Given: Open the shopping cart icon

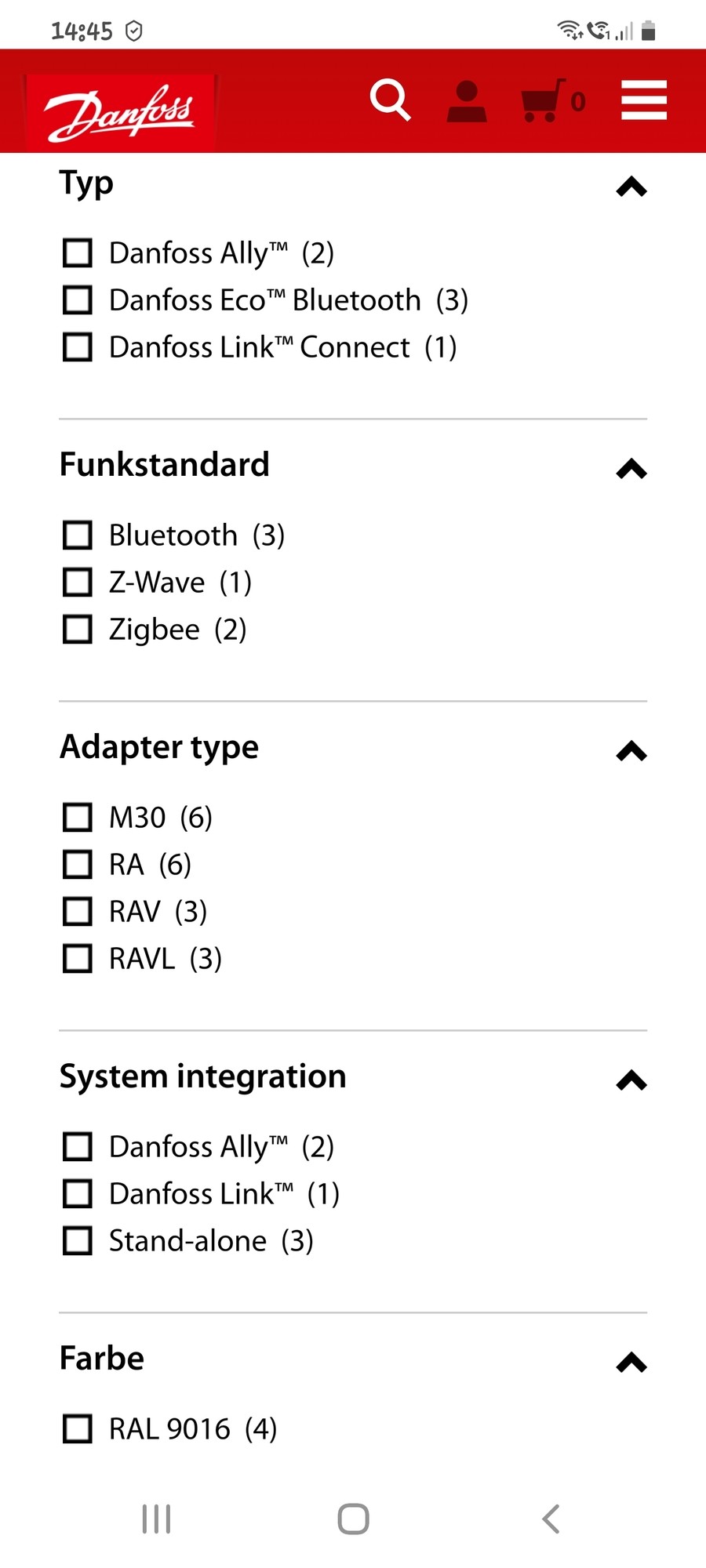Looking at the screenshot, I should [543, 100].
